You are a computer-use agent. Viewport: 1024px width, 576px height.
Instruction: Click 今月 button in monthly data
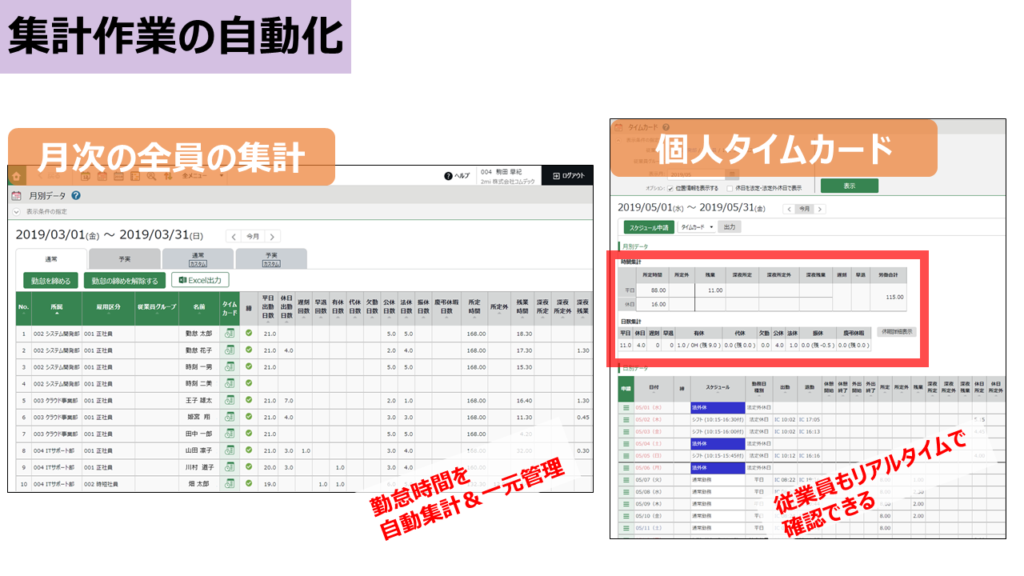tap(253, 236)
